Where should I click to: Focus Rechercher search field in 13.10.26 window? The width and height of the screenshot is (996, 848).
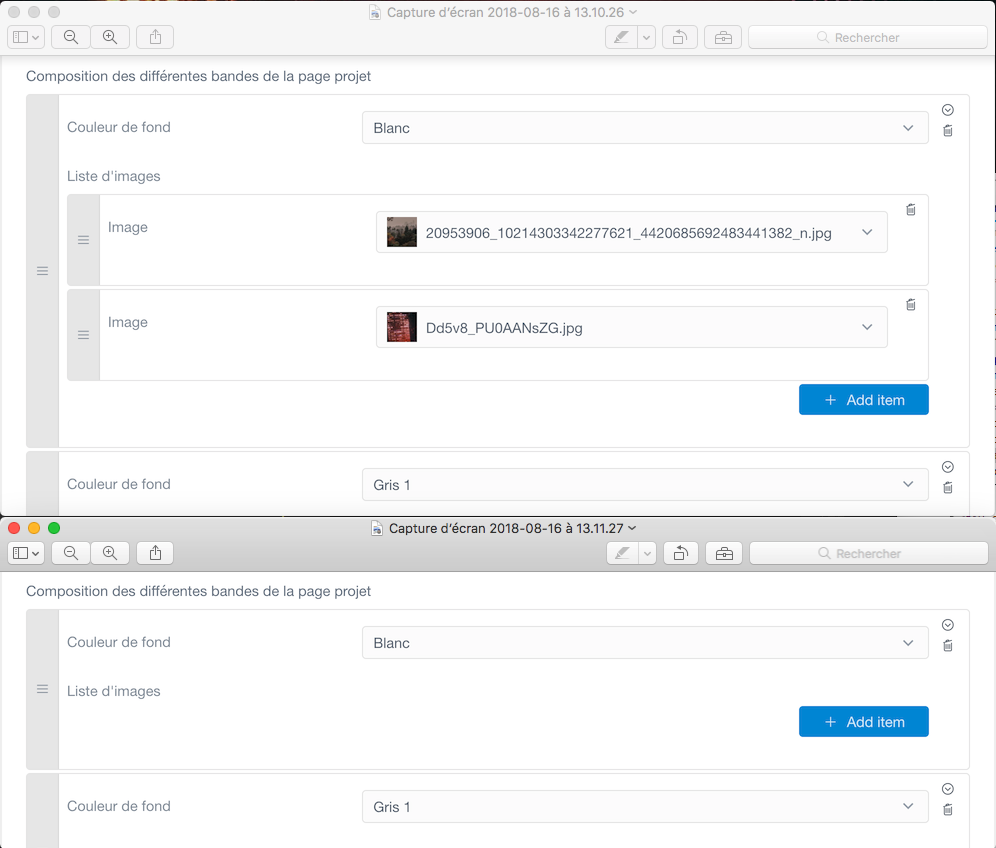[x=868, y=37]
